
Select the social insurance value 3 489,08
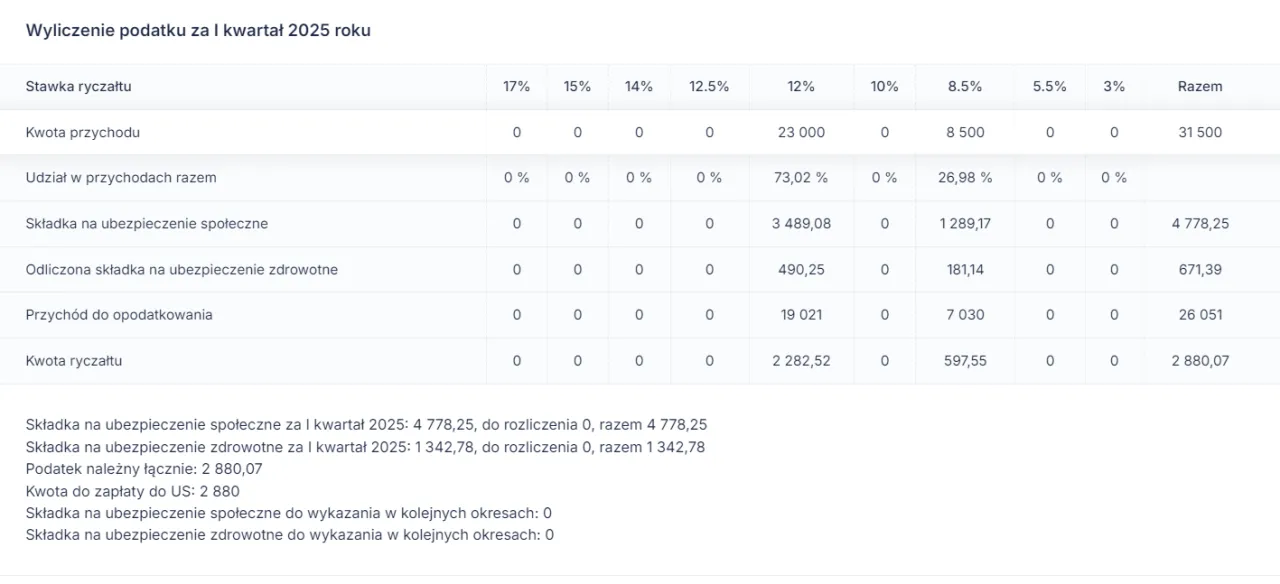(800, 223)
